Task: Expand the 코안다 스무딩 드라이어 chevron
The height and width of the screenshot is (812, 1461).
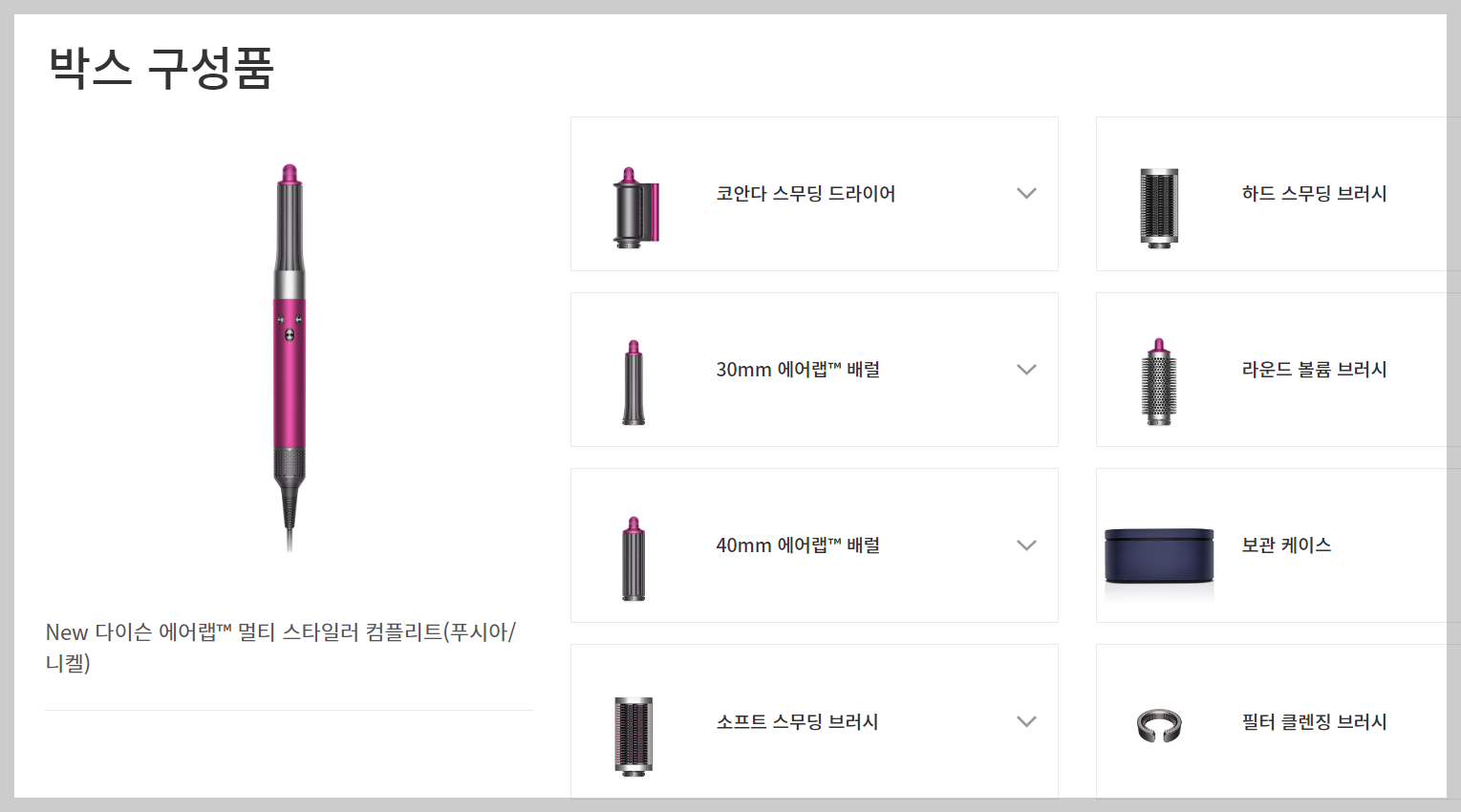Action: tap(1026, 193)
